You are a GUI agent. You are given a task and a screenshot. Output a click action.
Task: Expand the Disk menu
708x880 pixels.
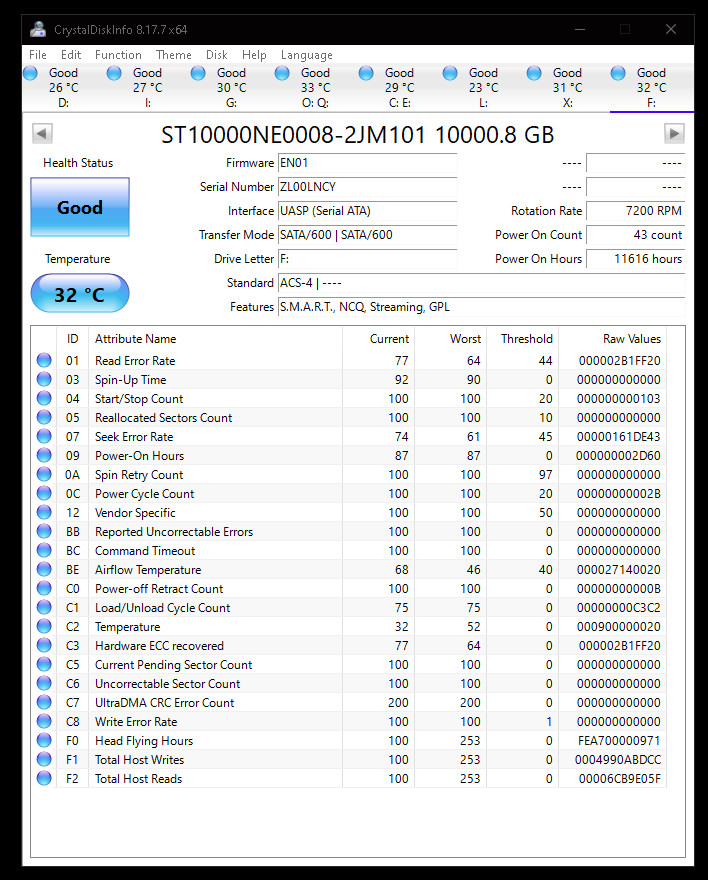pyautogui.click(x=217, y=55)
